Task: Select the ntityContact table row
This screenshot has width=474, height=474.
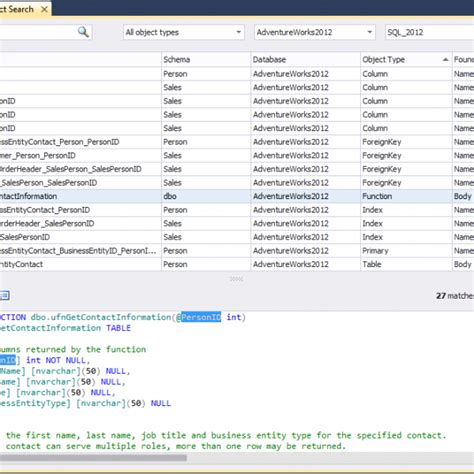Action: tap(237, 264)
